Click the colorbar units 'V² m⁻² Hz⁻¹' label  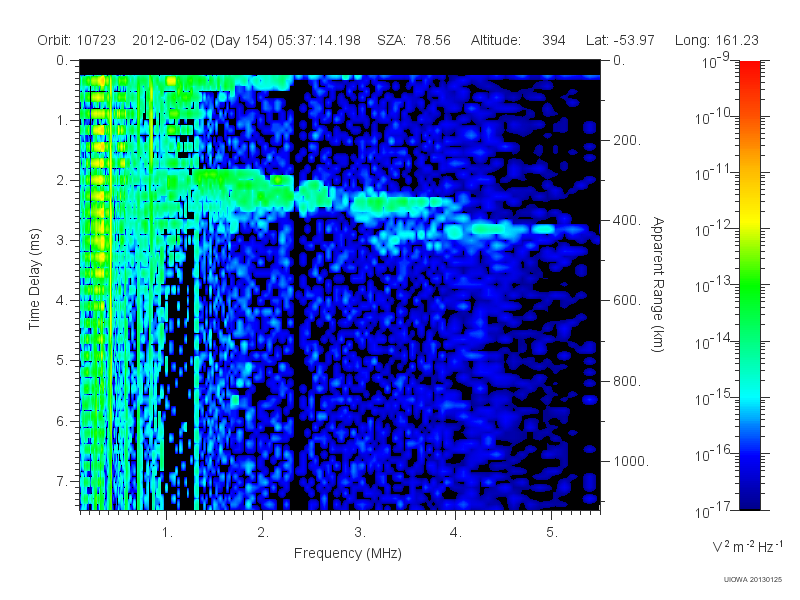click(x=747, y=546)
